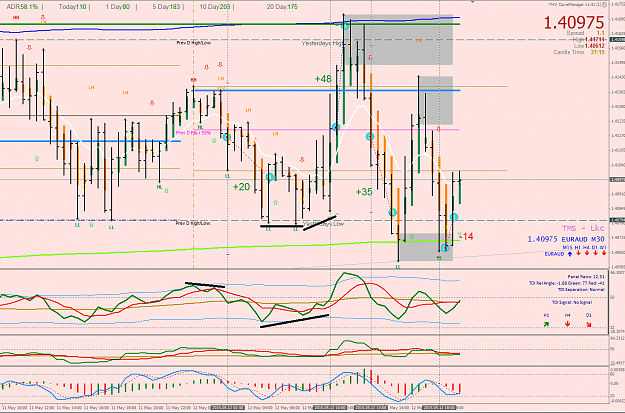Click the red H1 down arrow in EURAUD row
The height and width of the screenshot is (413, 625).
578,254
